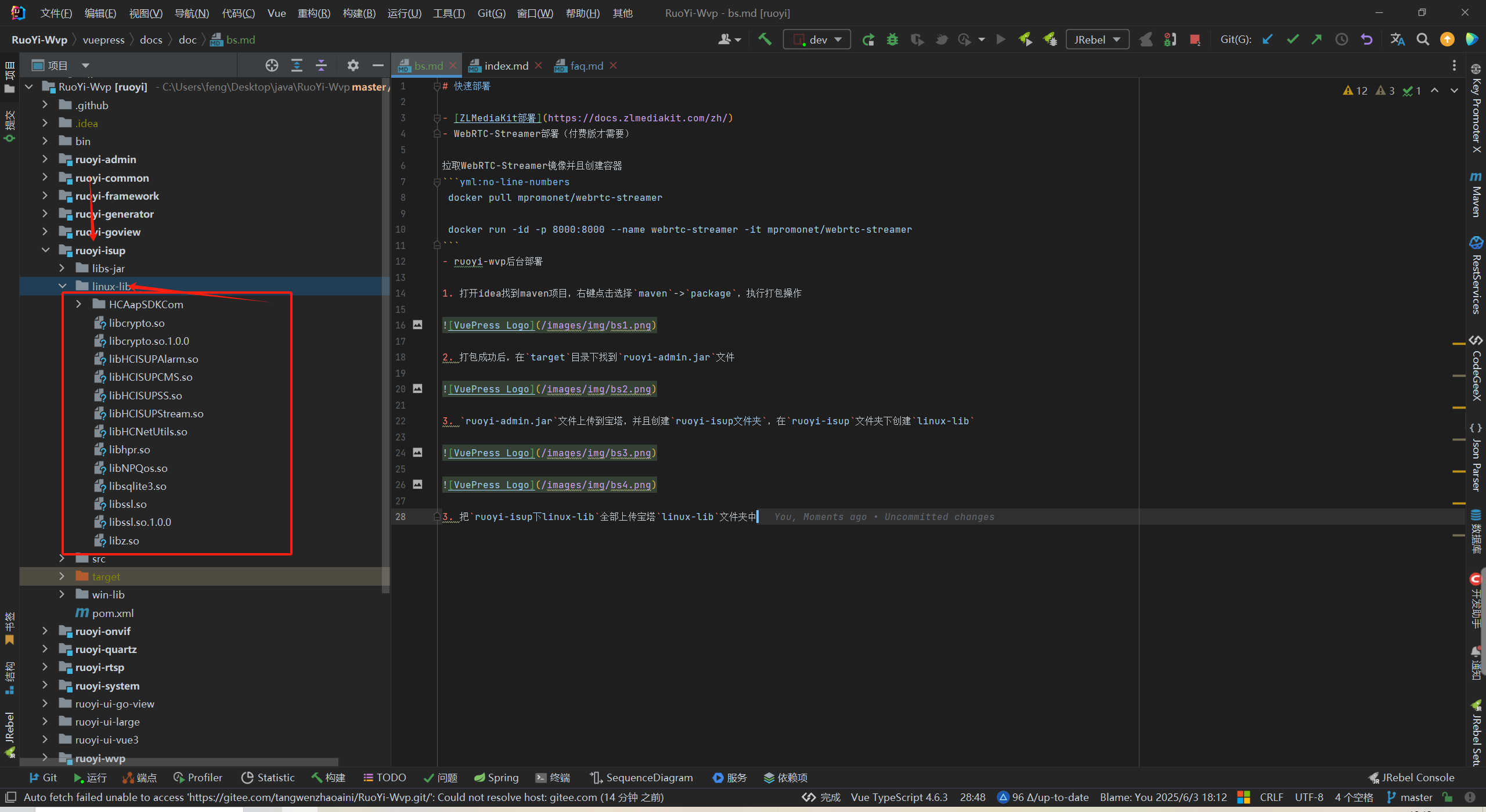Click the user account icon dropdown
The image size is (1486, 812).
click(x=730, y=39)
